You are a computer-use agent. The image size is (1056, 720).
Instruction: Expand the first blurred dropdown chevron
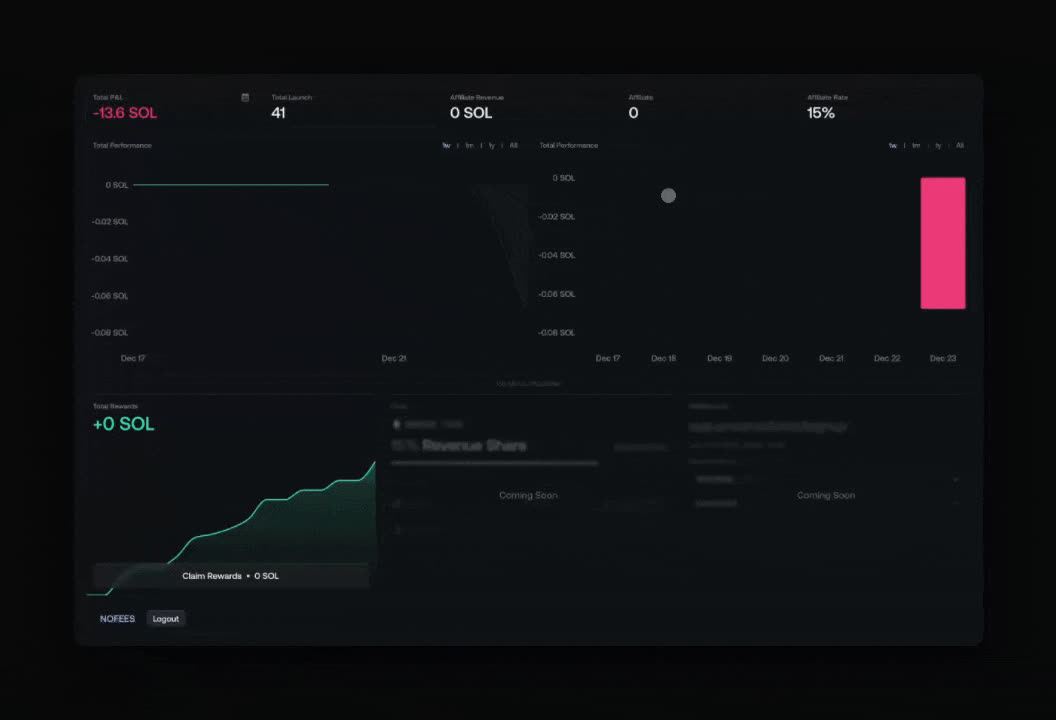coord(956,480)
